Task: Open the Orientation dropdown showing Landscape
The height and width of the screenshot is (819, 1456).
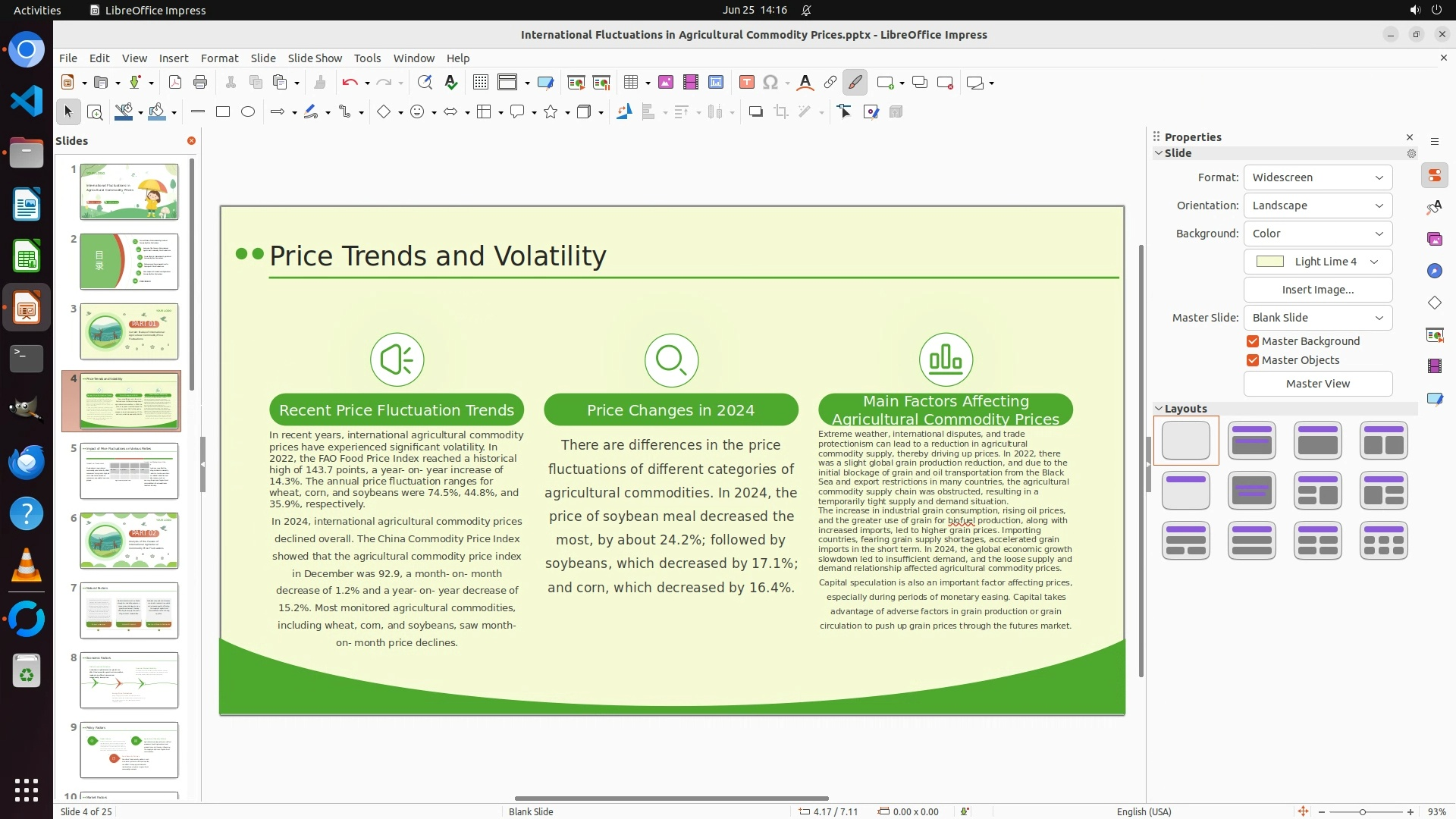Action: 1317,206
